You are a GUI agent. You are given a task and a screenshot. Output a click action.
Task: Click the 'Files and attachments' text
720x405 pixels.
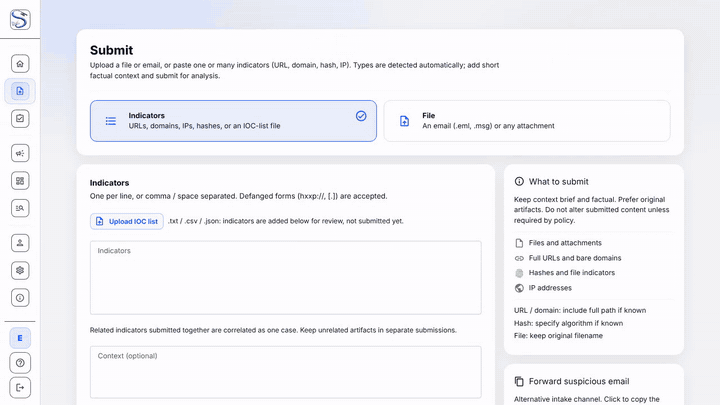(565, 243)
